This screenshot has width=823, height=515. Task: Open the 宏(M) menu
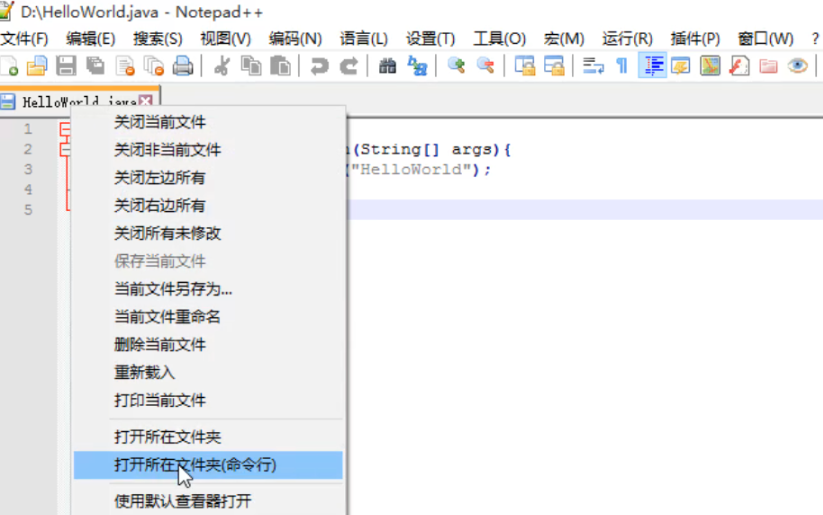click(x=564, y=39)
